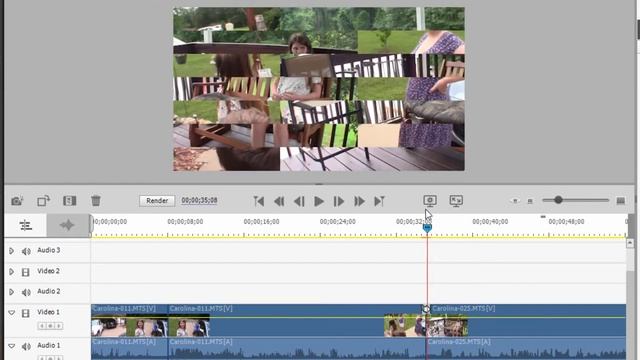This screenshot has height=360, width=640.
Task: Click the fit timeline small icon
Action: [530, 201]
